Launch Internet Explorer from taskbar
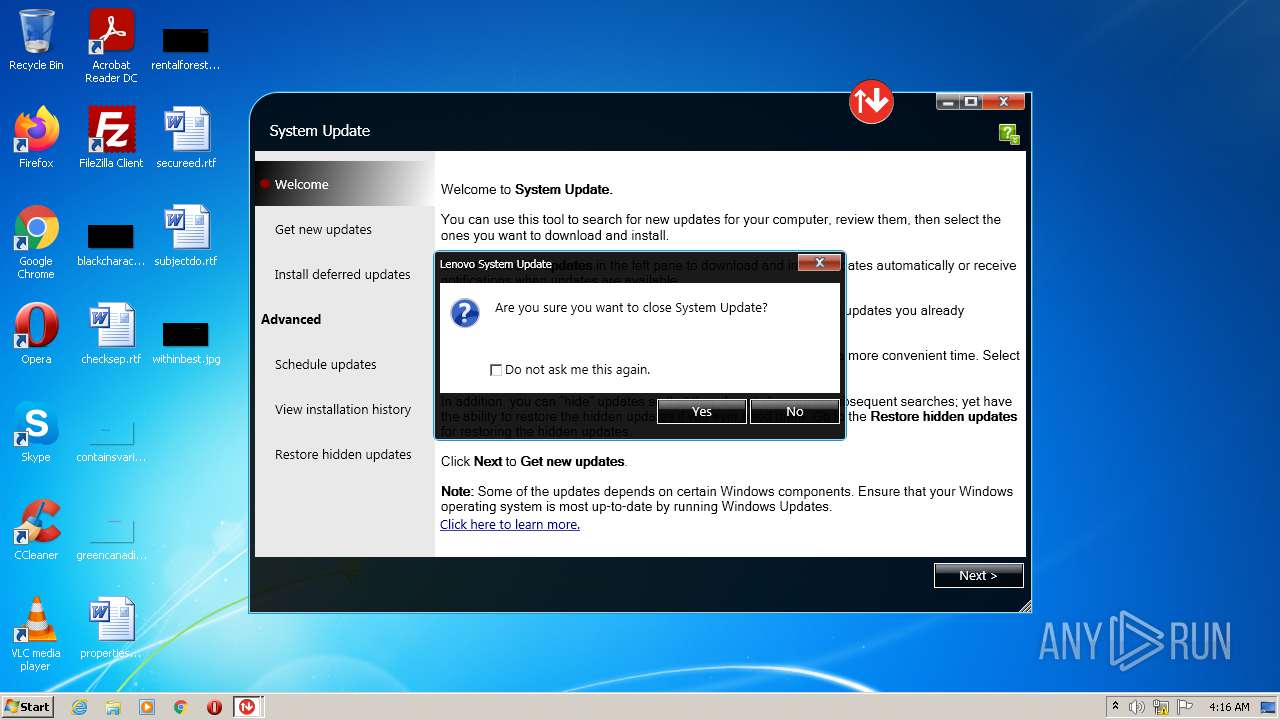The width and height of the screenshot is (1280, 720). tap(80, 706)
